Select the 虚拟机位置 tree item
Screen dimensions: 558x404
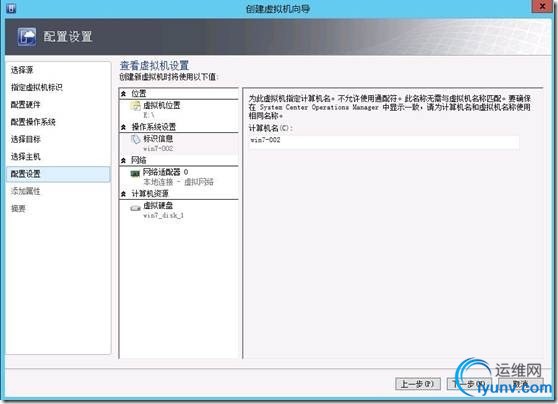tap(179, 110)
